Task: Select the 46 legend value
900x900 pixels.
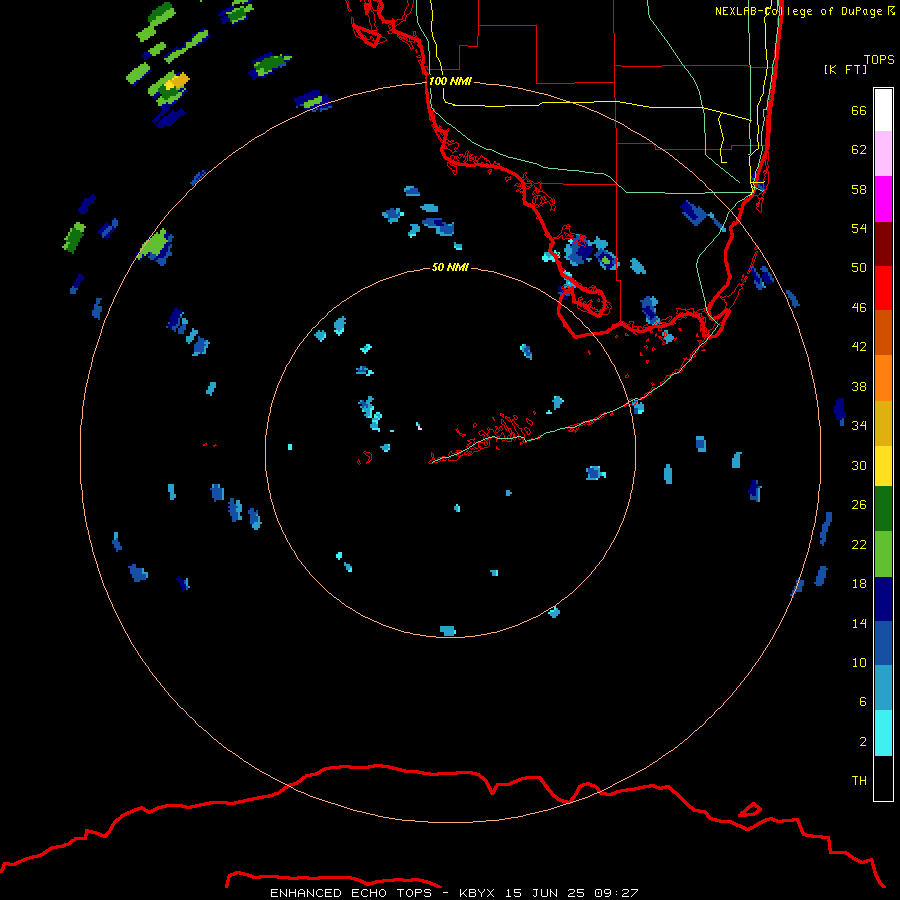Action: [859, 308]
